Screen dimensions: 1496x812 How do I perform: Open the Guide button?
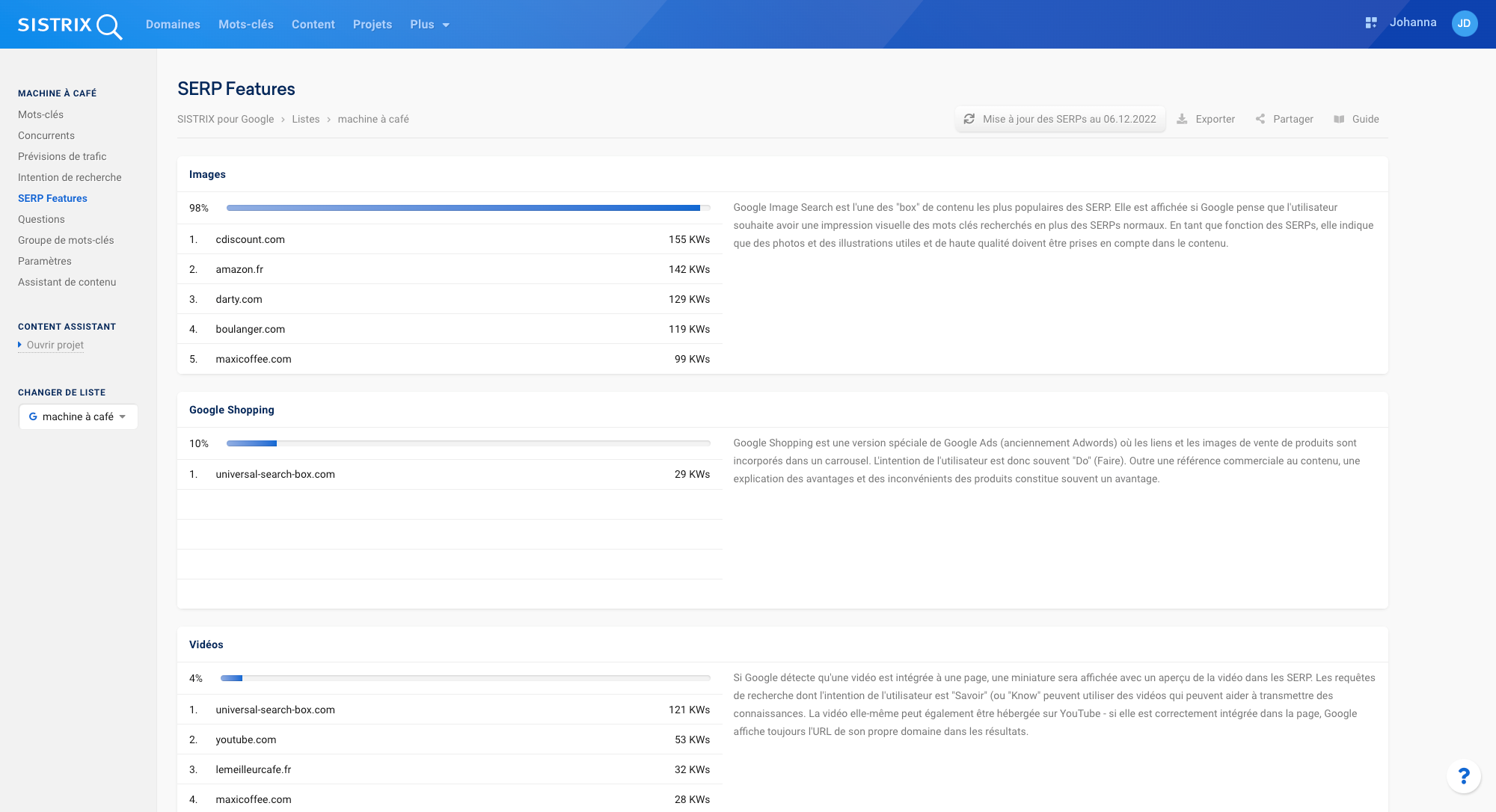click(1356, 119)
